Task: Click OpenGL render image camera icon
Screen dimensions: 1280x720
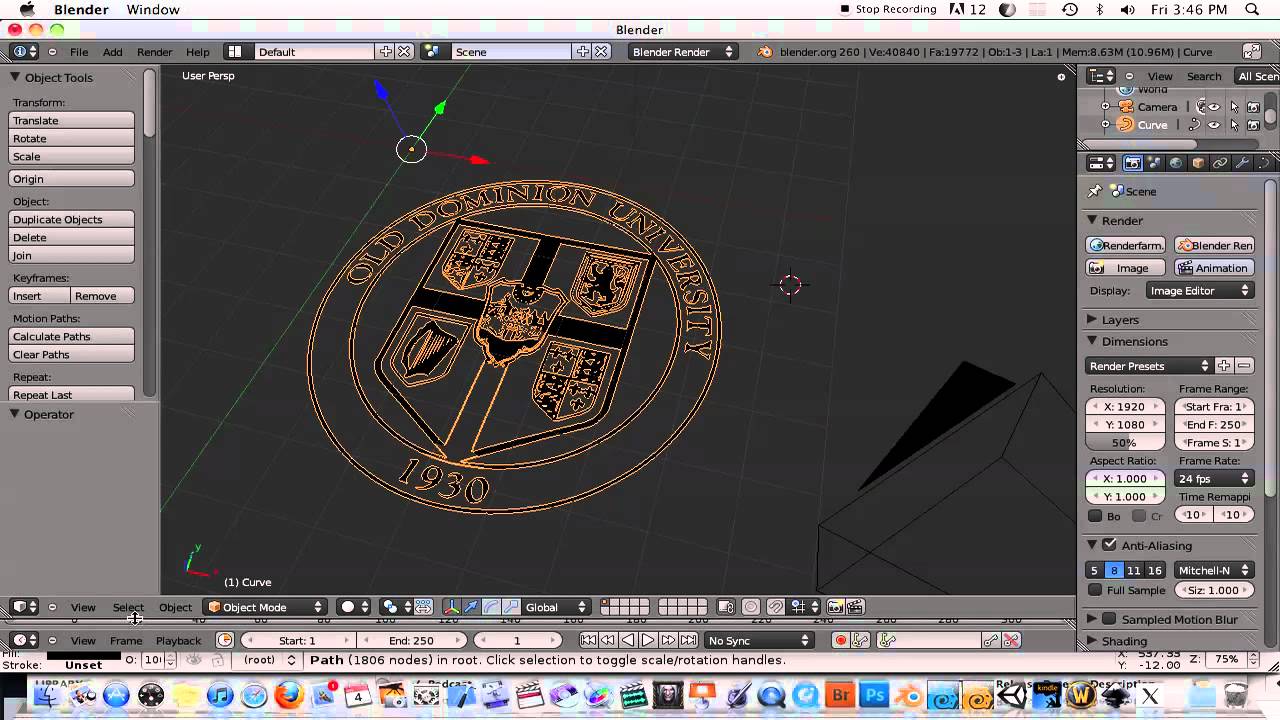Action: 836,607
